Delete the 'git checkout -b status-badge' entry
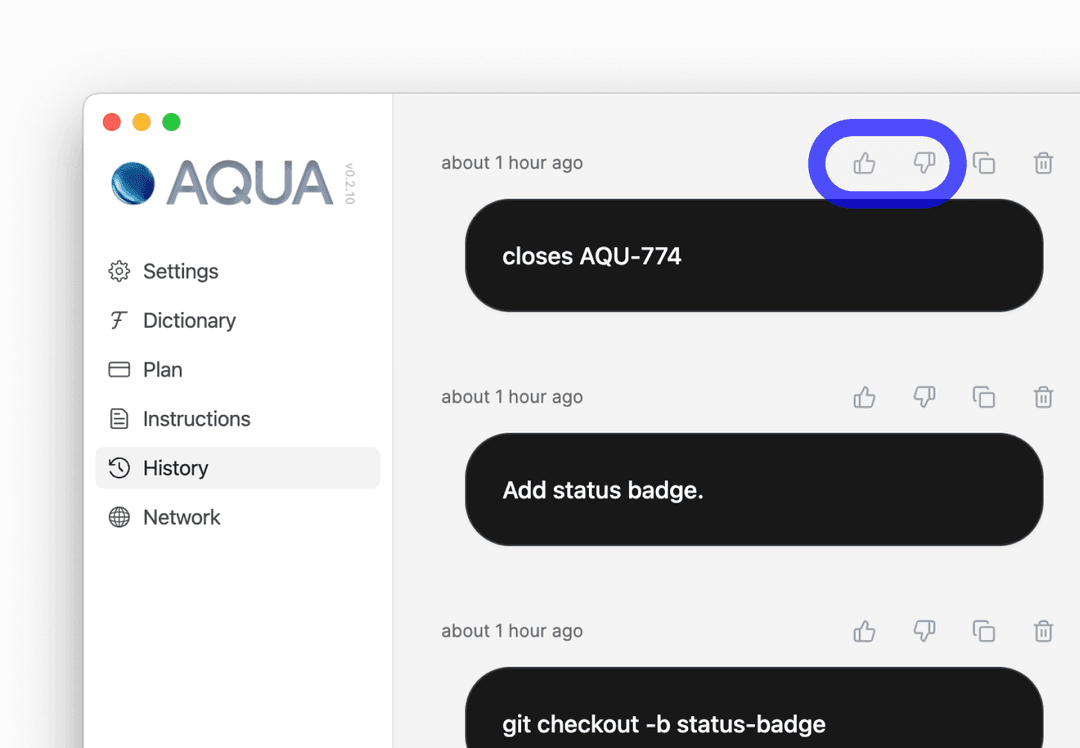The width and height of the screenshot is (1080, 748). click(x=1043, y=631)
